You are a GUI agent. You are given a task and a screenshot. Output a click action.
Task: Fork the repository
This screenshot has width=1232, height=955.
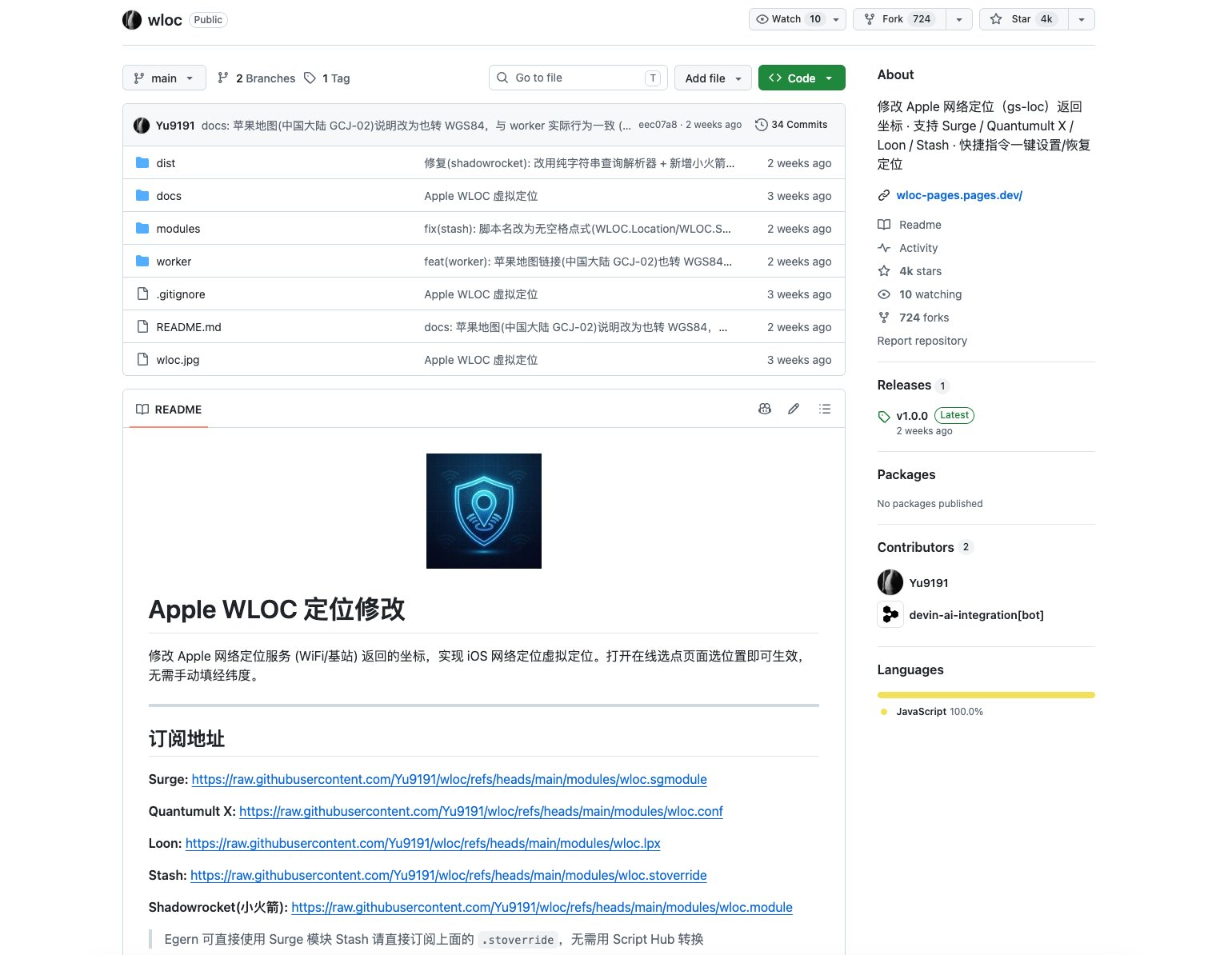pos(900,19)
